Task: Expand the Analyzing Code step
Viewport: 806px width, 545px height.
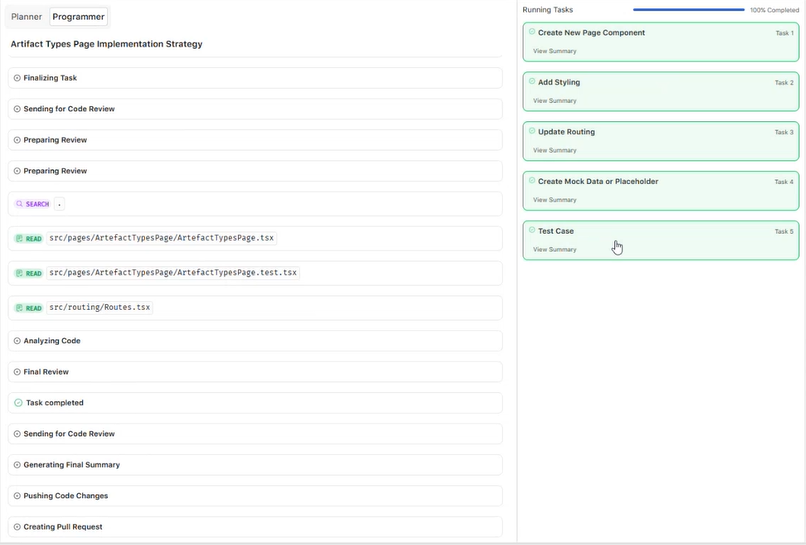Action: point(255,341)
